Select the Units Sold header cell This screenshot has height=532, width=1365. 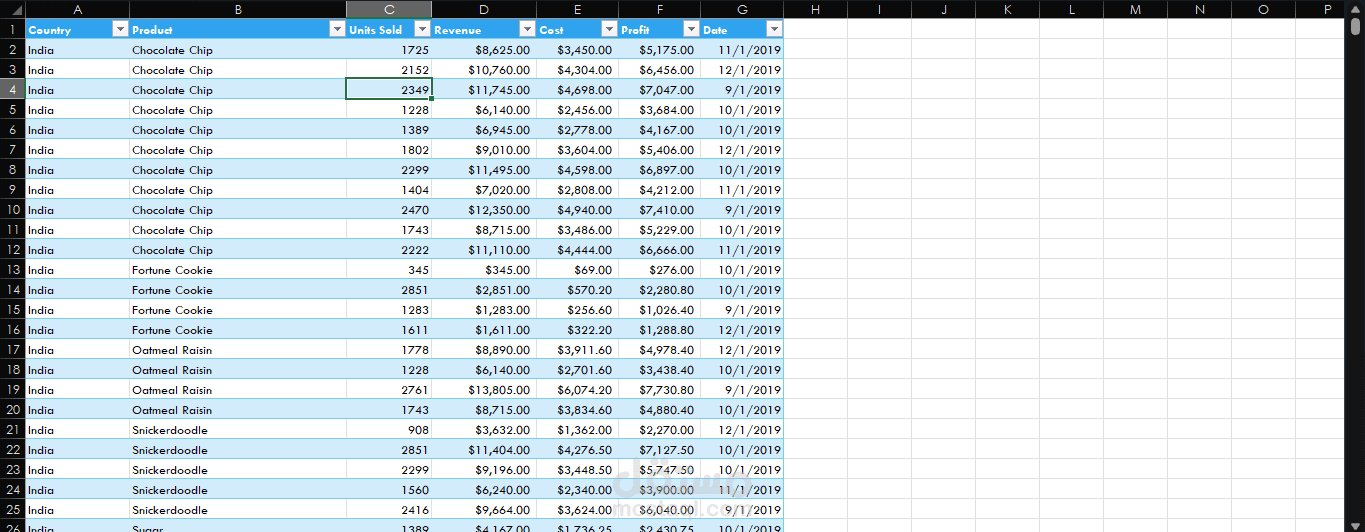389,29
